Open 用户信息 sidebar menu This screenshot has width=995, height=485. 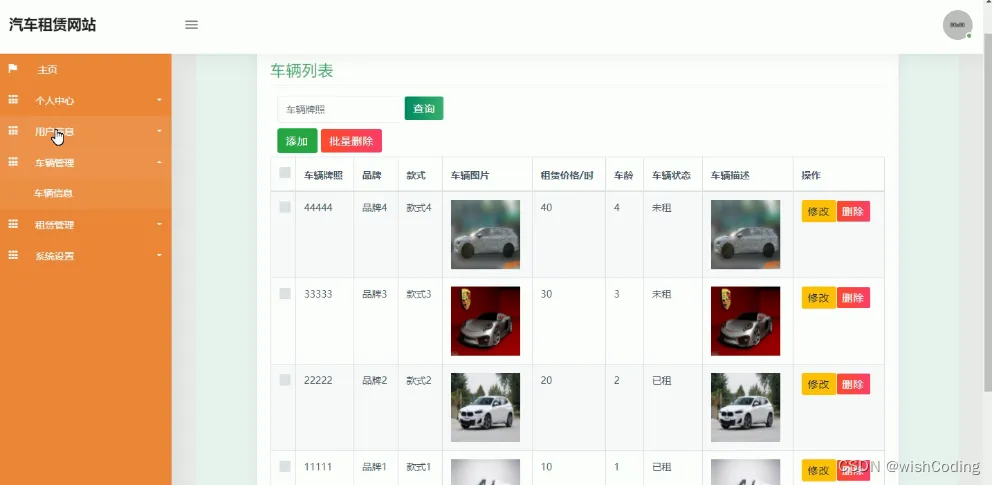coord(86,131)
